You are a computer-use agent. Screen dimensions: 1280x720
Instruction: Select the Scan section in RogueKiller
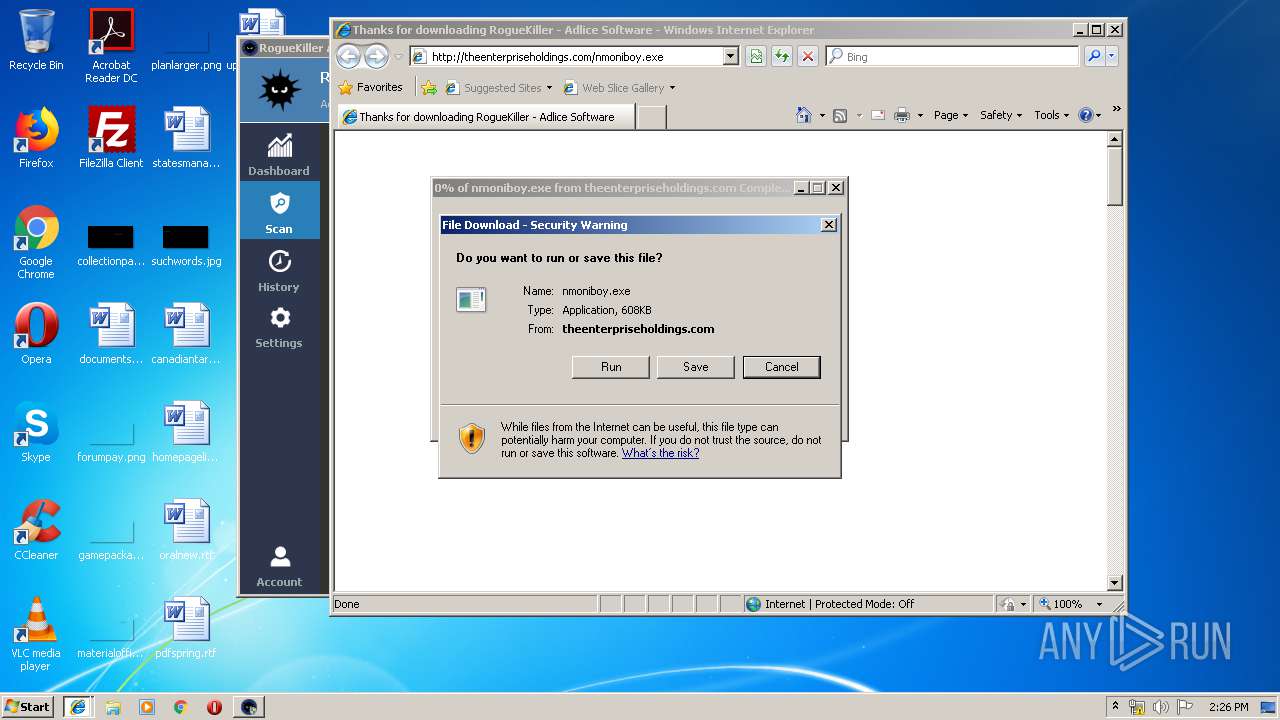point(279,211)
